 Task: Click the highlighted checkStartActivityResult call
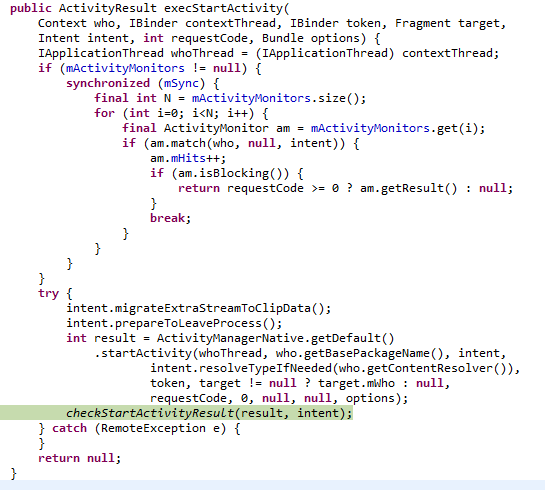point(209,413)
